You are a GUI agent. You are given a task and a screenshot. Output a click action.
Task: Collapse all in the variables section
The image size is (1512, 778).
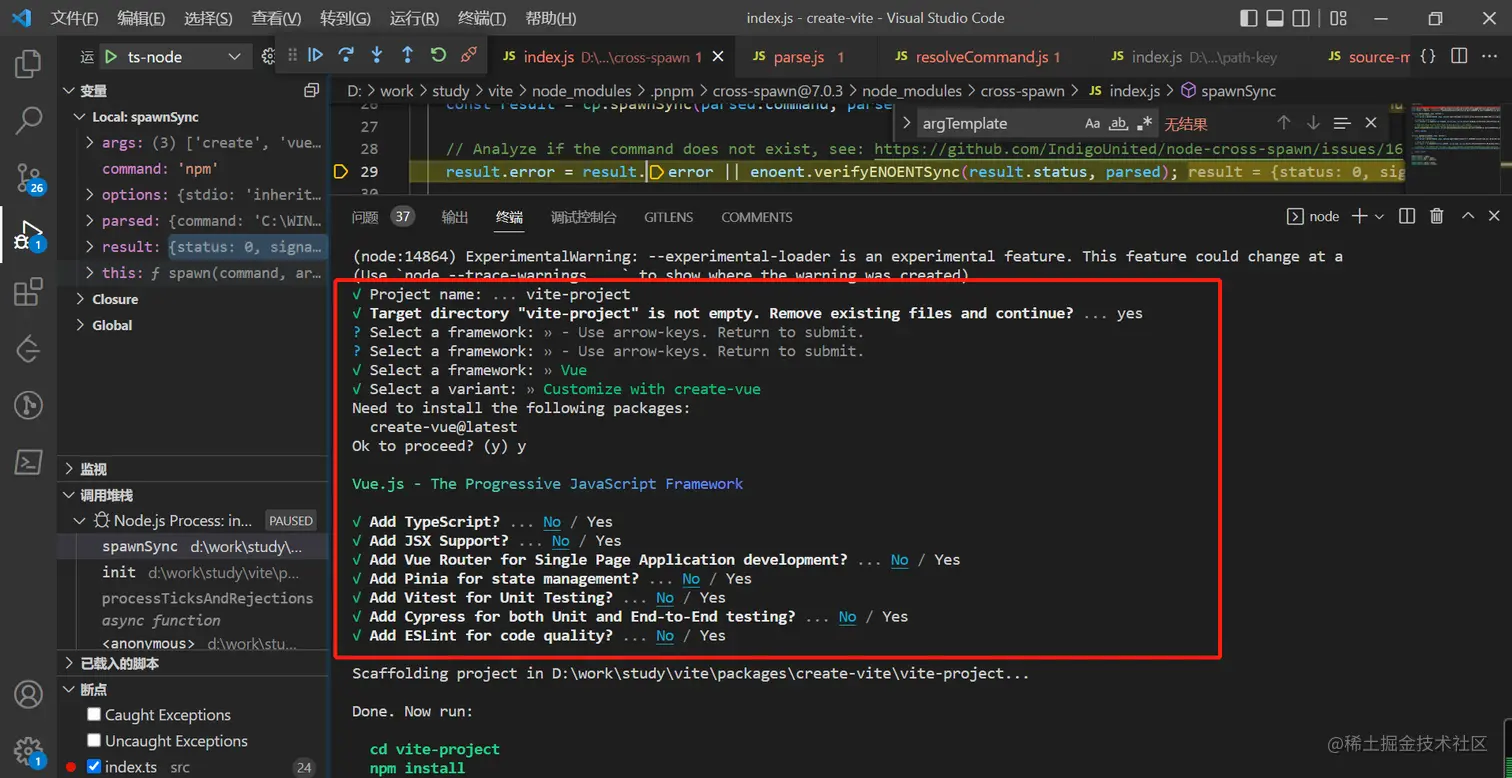click(311, 91)
